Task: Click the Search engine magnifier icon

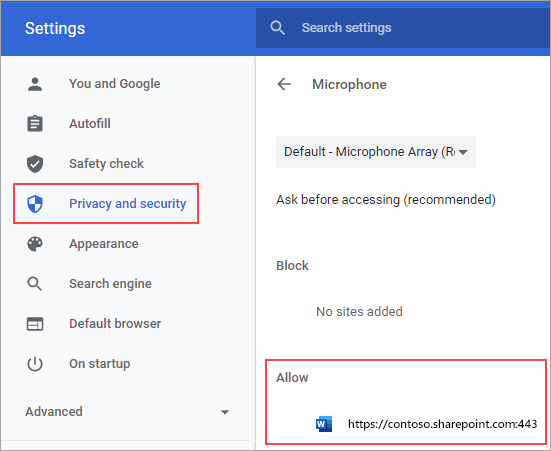Action: coord(35,284)
